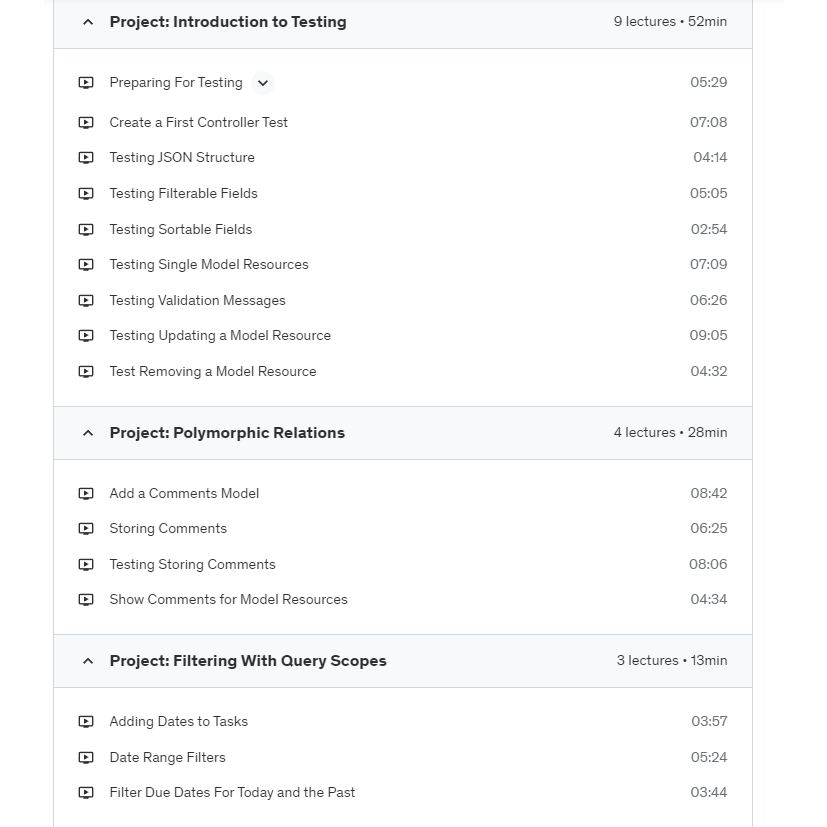Click video icon next to Testing Sortable Fields
Viewport: 827px width, 827px height.
[x=86, y=229]
